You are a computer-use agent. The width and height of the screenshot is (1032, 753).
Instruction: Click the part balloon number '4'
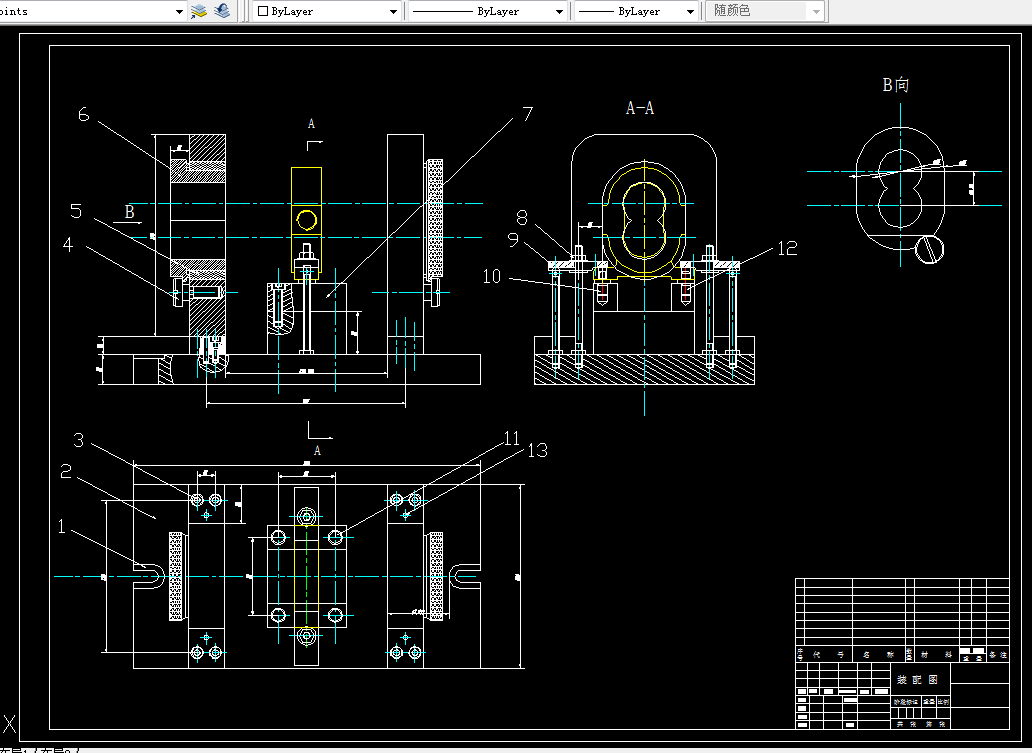pos(68,244)
